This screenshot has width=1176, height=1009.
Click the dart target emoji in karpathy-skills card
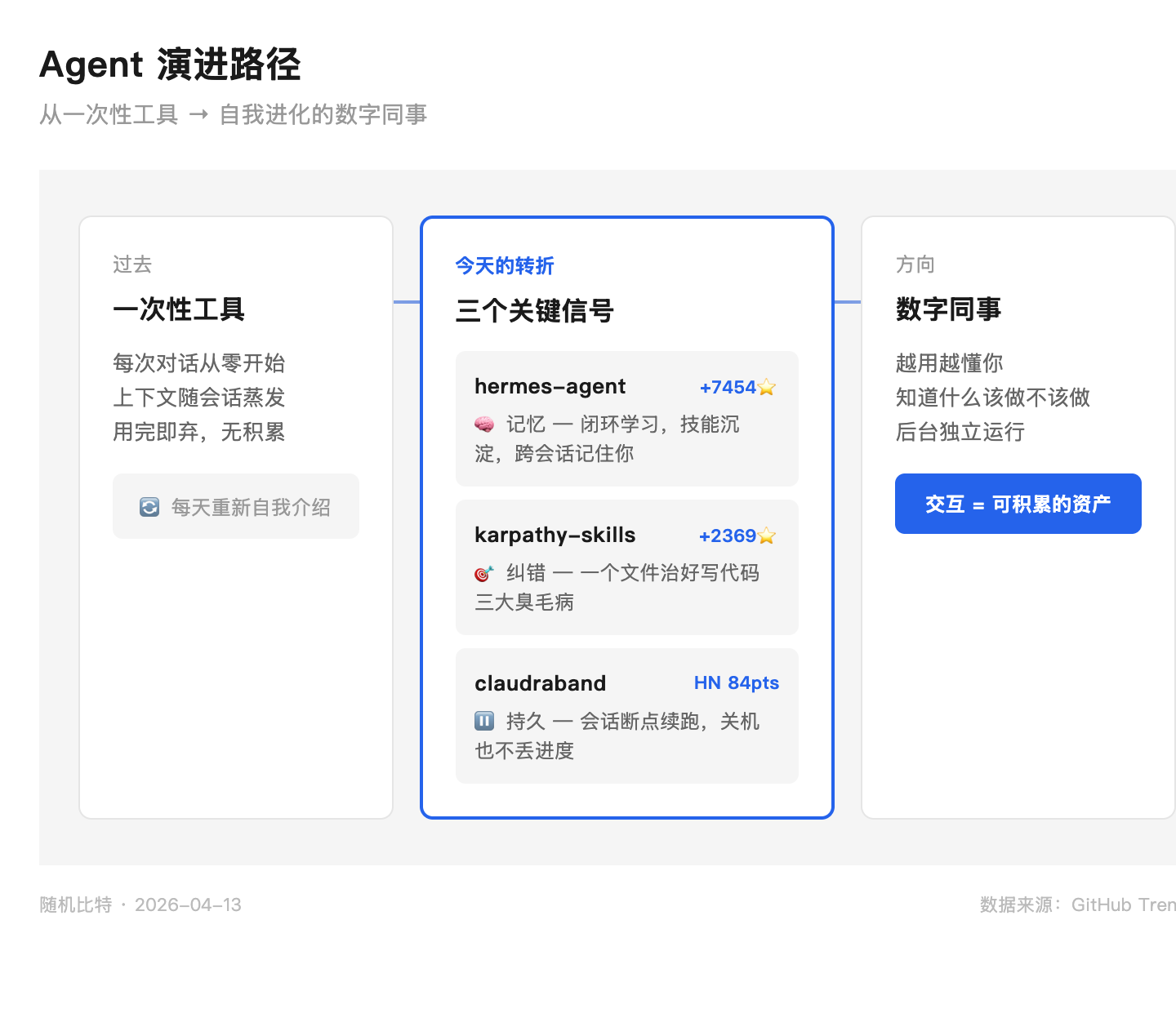click(484, 573)
